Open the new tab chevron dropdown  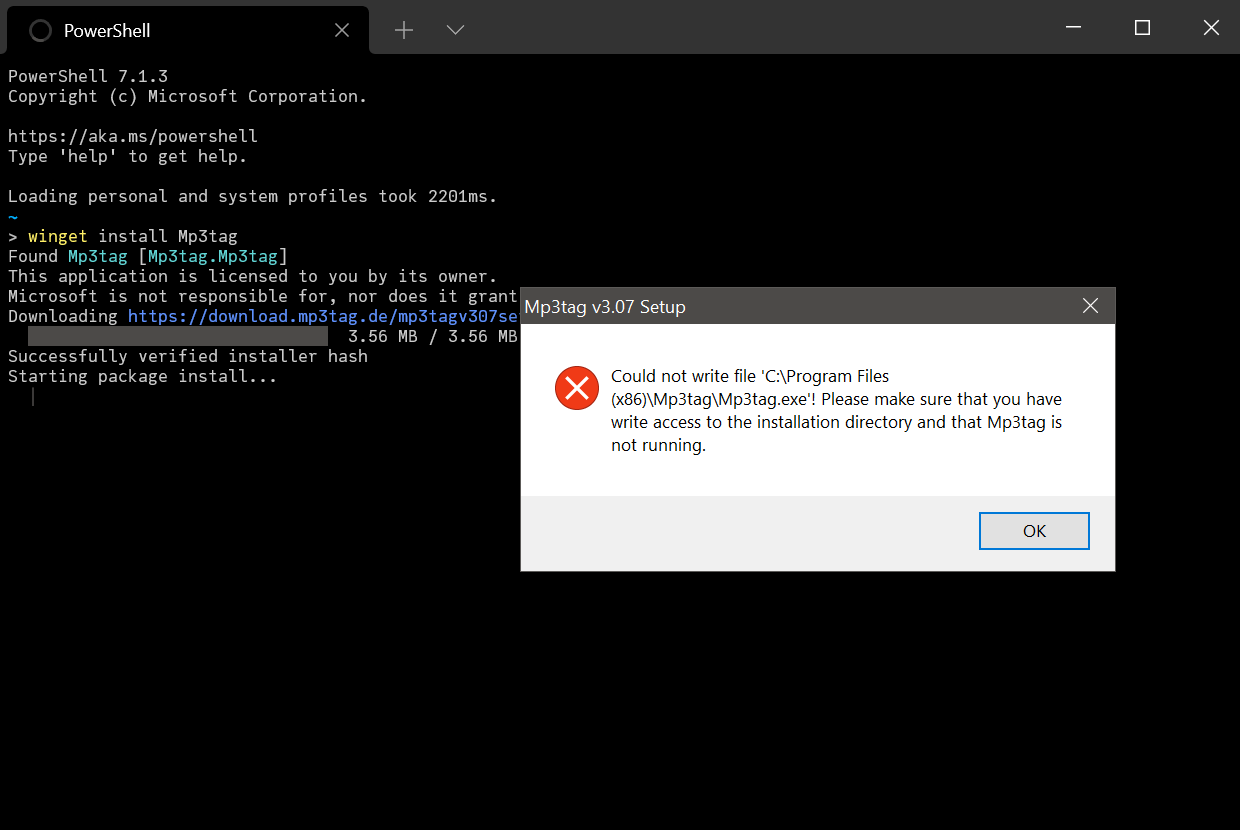pyautogui.click(x=455, y=30)
